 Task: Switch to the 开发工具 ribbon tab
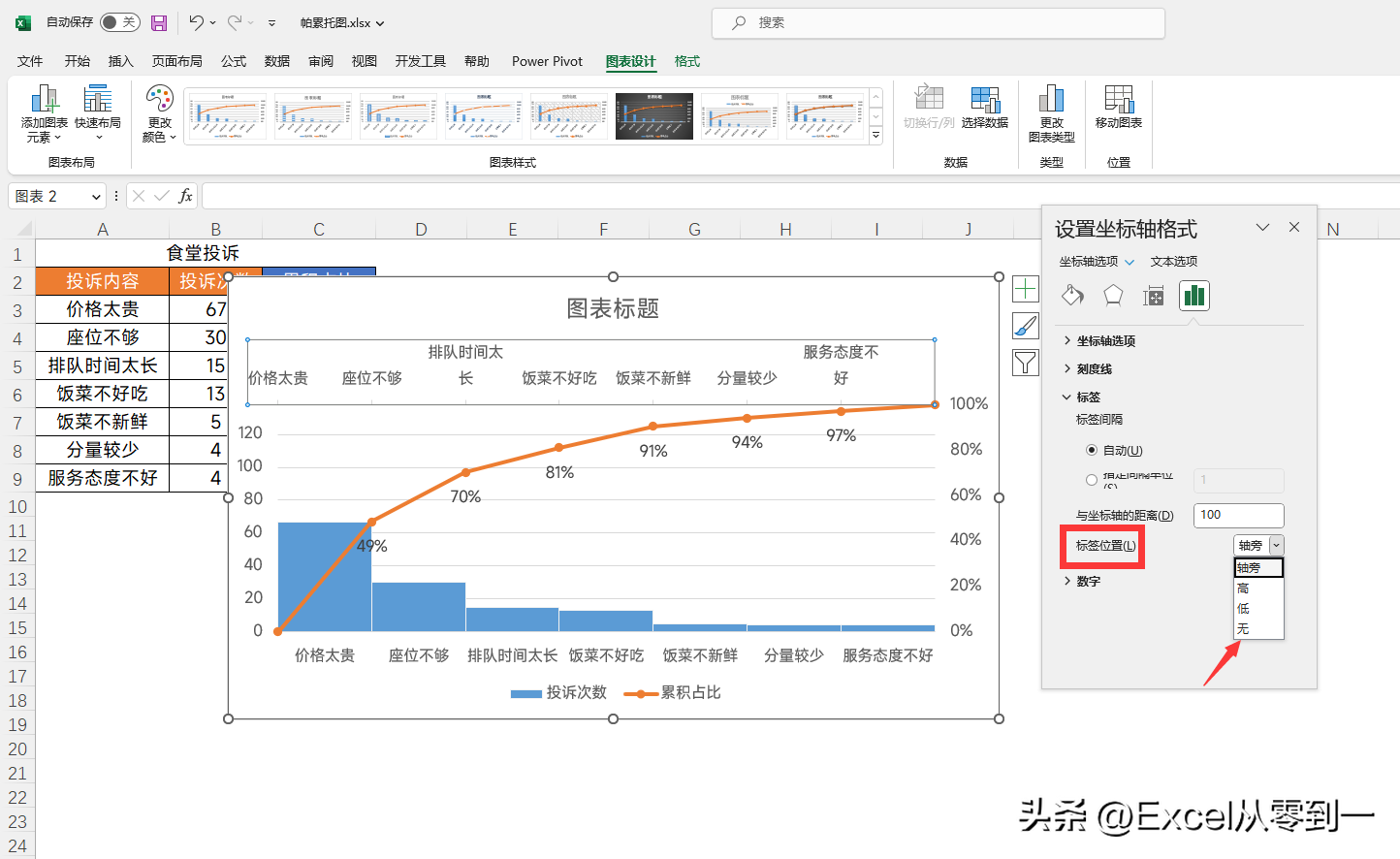pyautogui.click(x=421, y=61)
